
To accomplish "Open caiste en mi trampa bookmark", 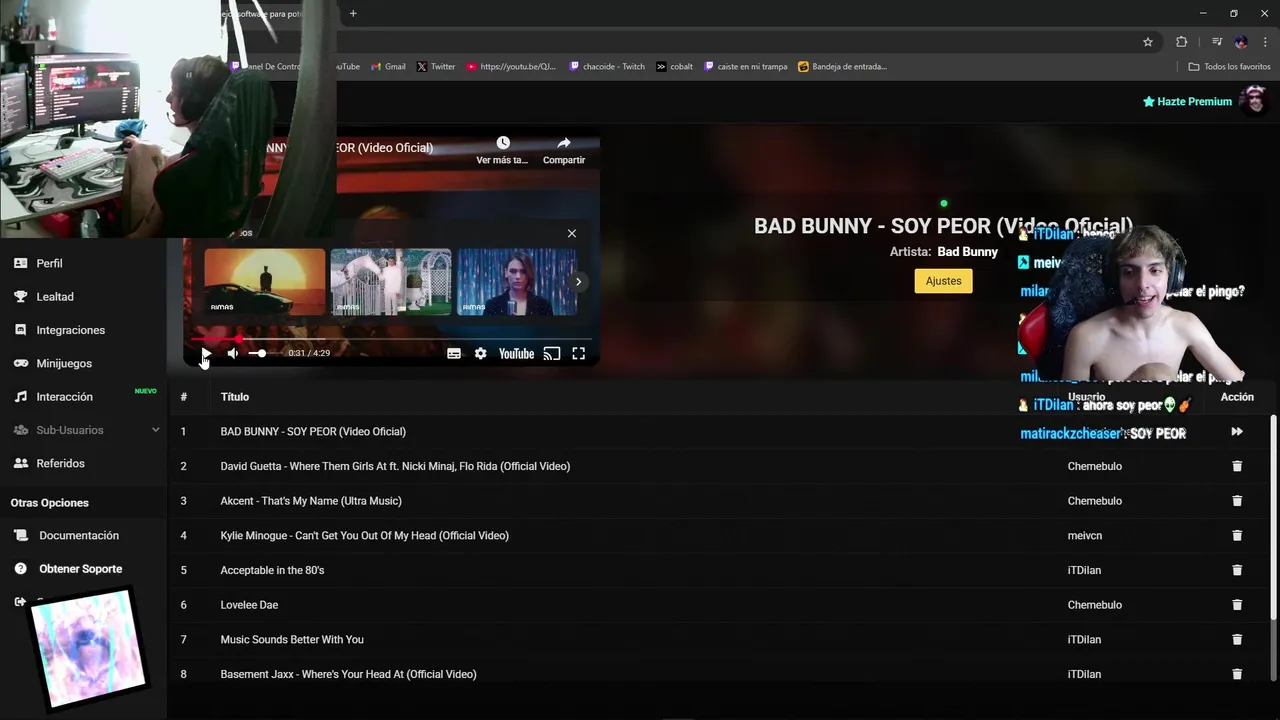I will click(746, 67).
